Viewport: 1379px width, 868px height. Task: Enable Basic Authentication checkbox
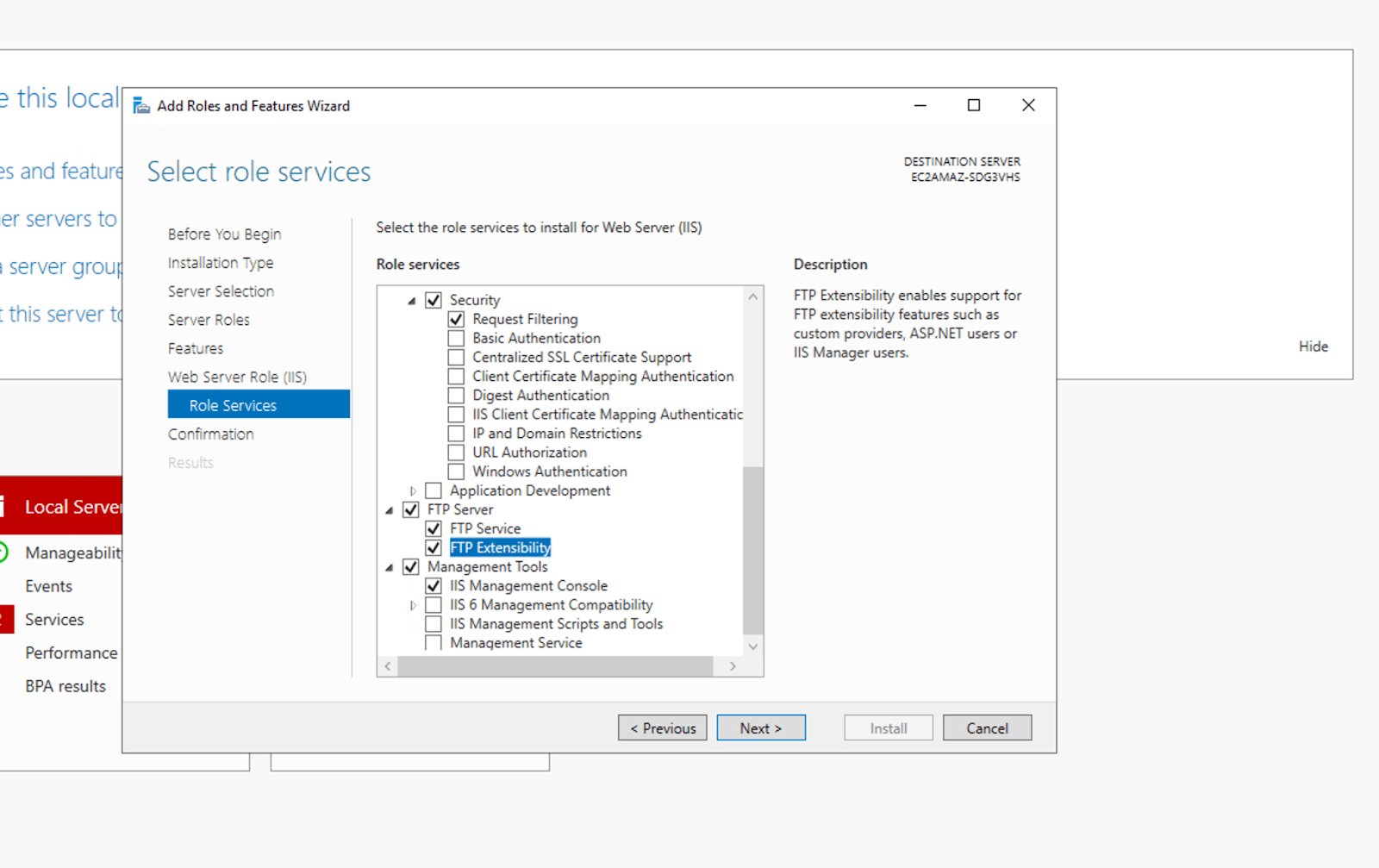[456, 338]
